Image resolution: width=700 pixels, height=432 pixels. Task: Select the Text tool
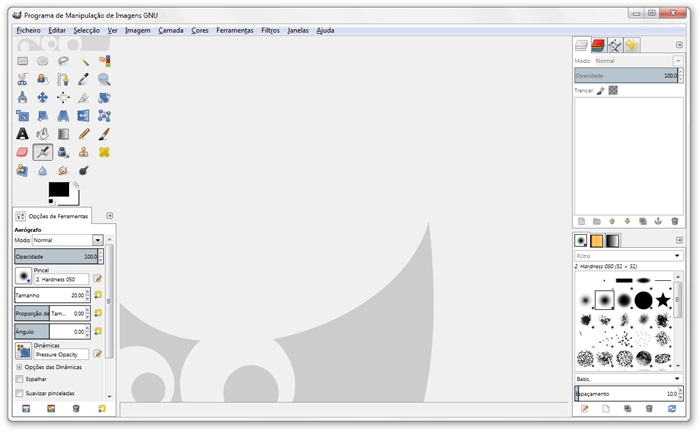coord(22,134)
